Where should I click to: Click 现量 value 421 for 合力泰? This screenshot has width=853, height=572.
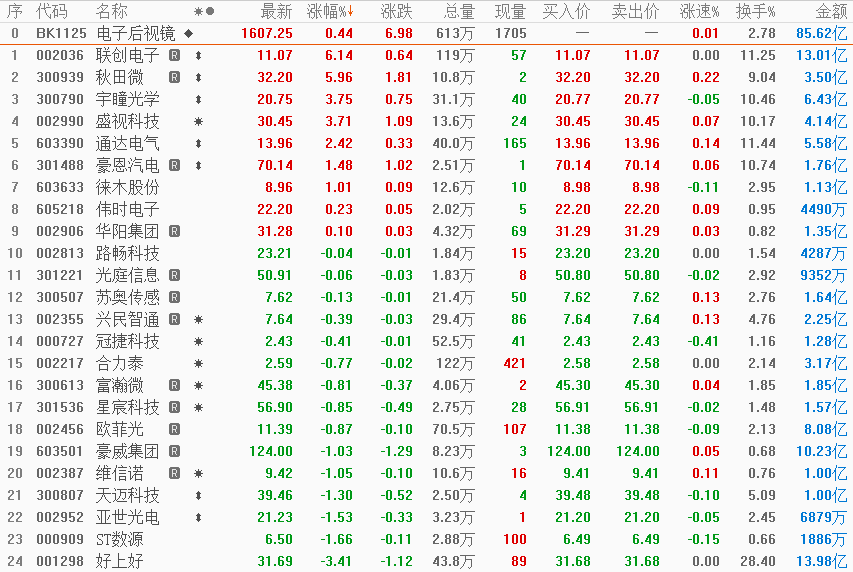515,363
